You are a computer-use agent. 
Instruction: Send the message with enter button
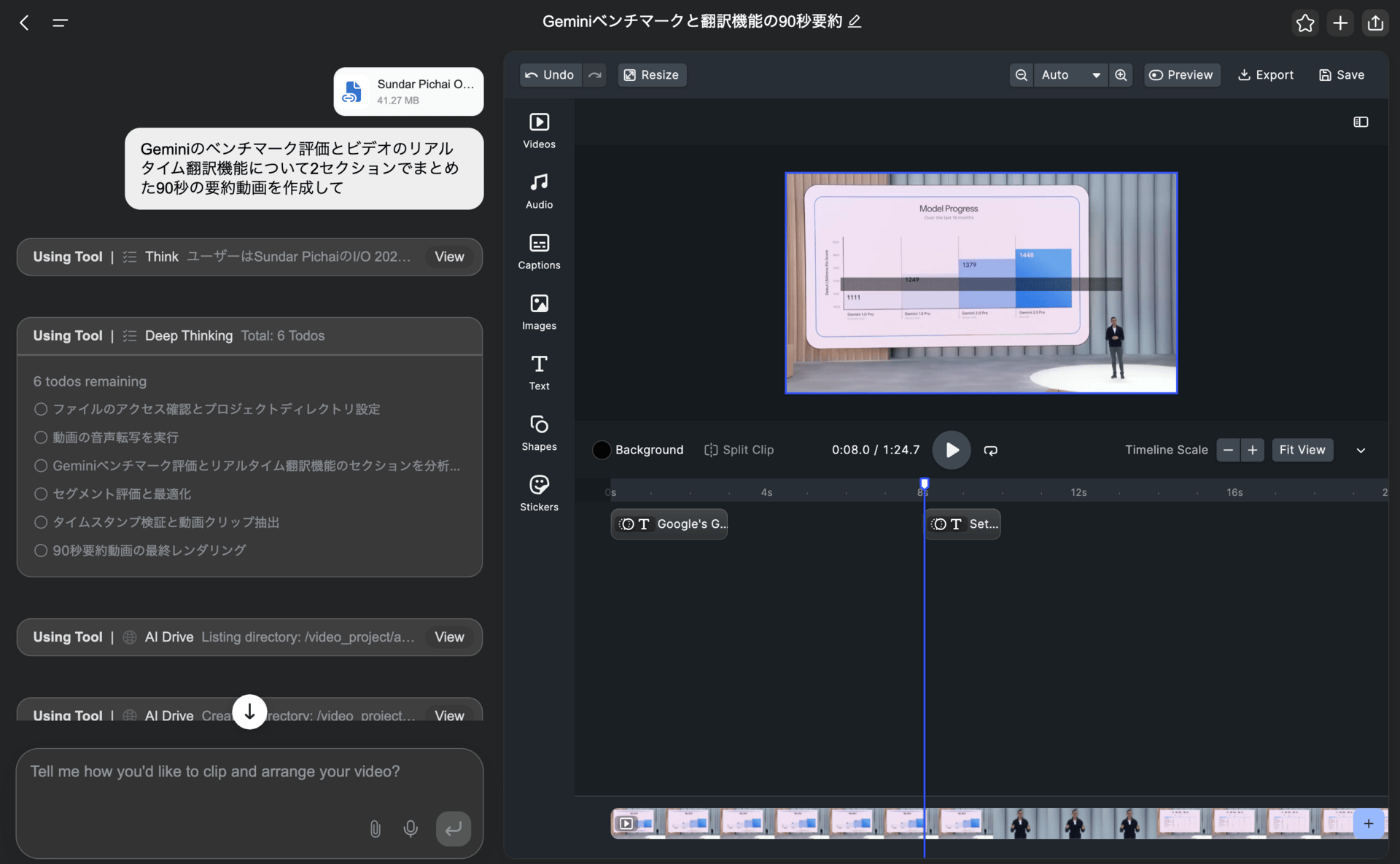click(454, 829)
